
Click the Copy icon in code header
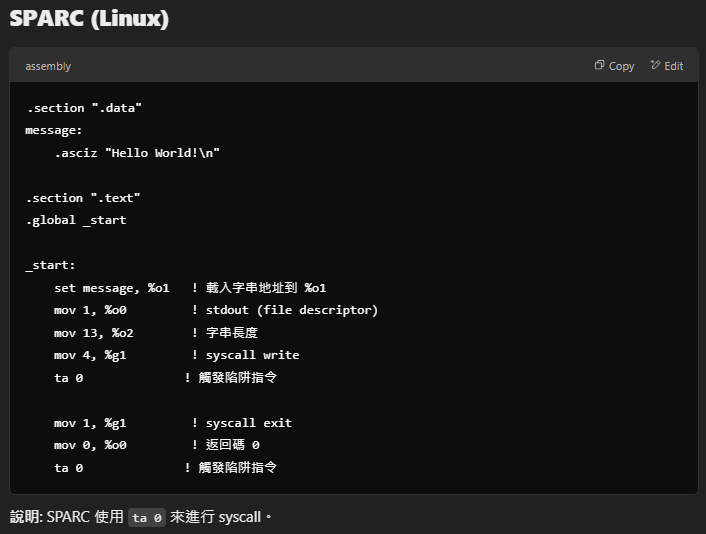point(600,66)
